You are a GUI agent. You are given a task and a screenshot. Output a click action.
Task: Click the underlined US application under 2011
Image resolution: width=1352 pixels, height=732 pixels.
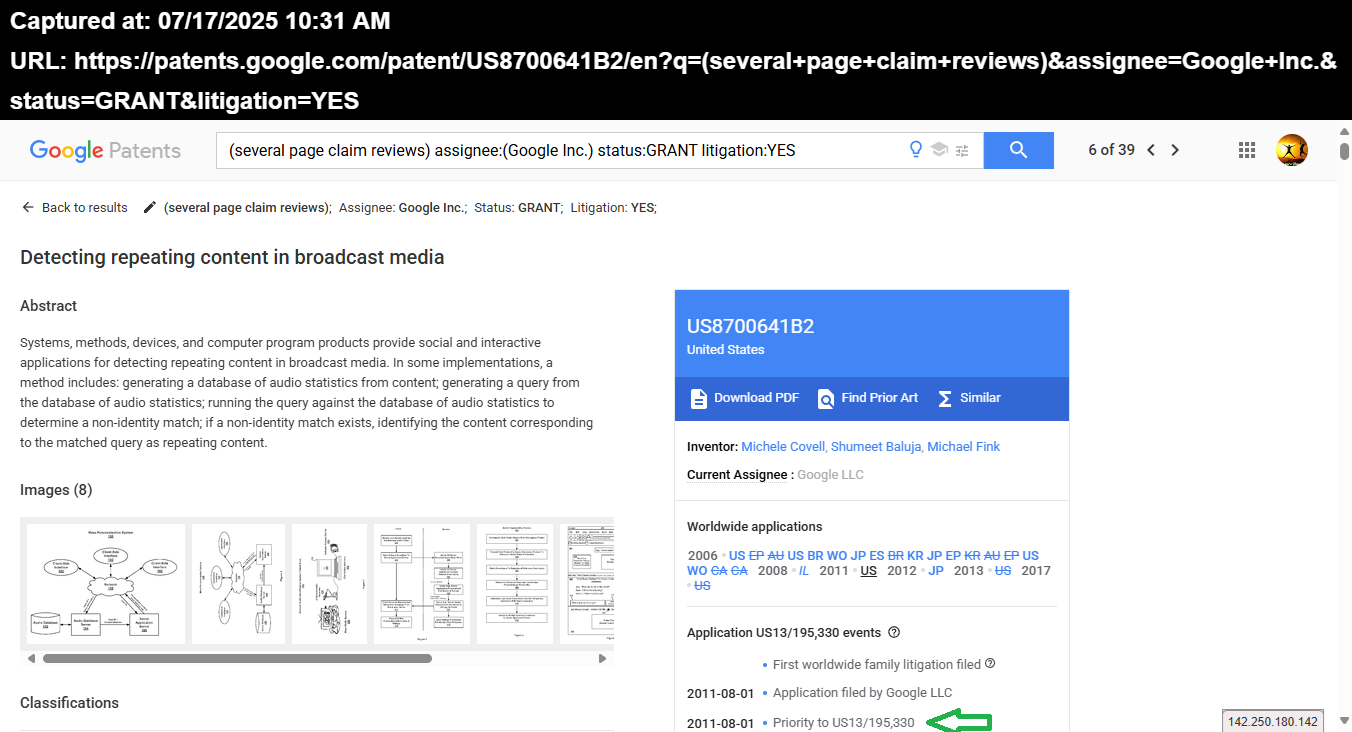868,570
